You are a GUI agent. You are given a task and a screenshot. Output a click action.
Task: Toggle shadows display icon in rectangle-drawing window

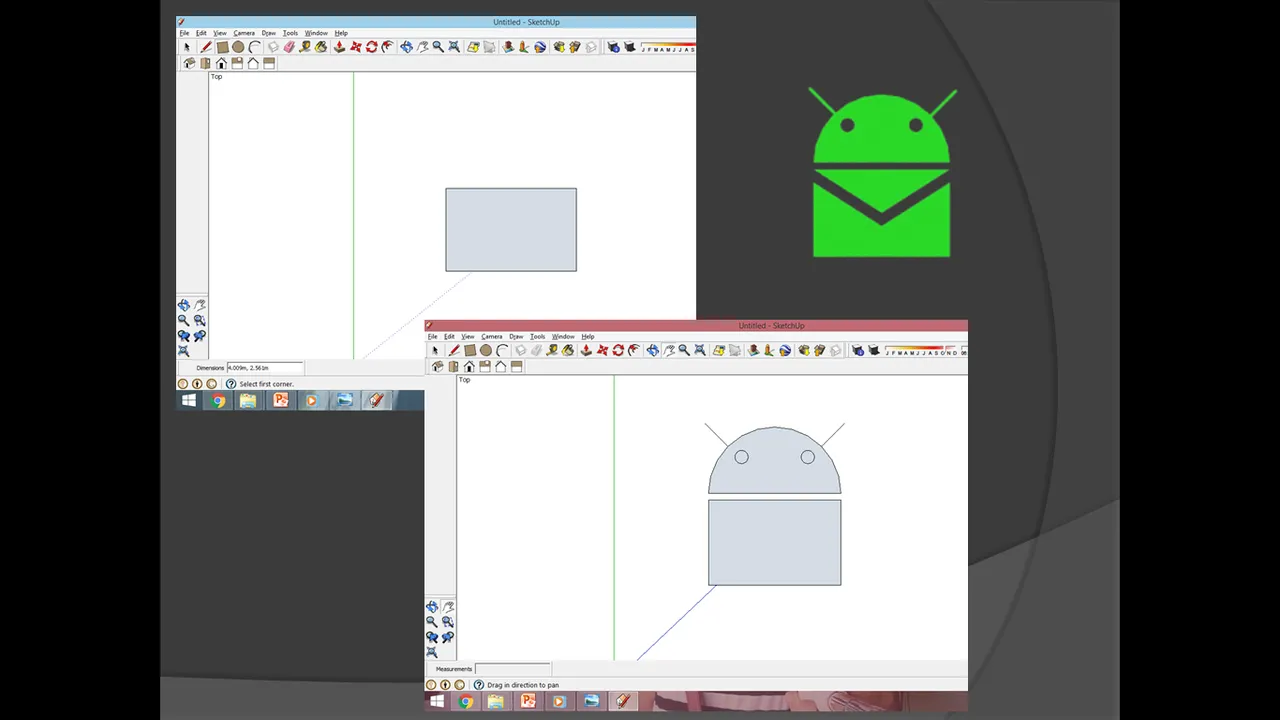tap(629, 47)
